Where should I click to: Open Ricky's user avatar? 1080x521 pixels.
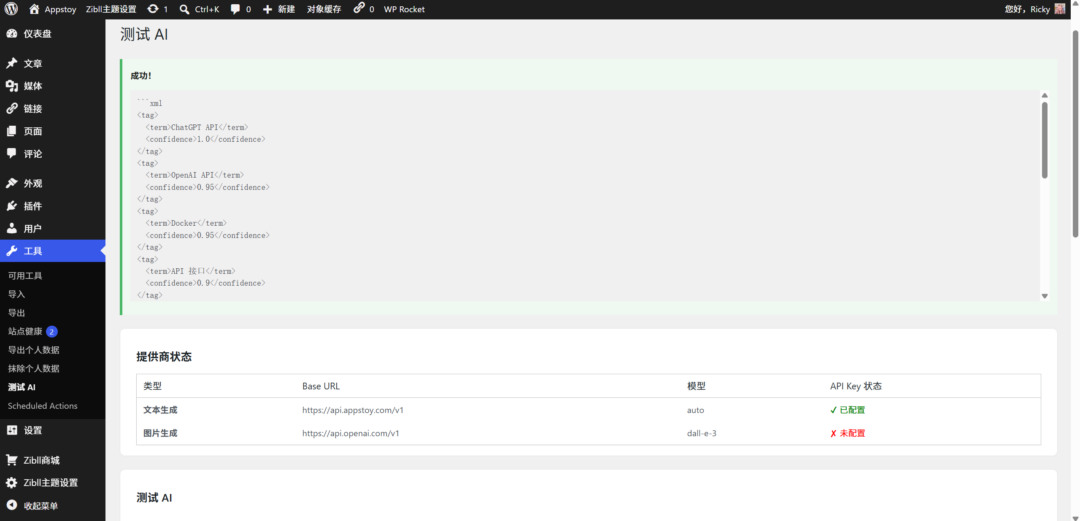[1060, 9]
